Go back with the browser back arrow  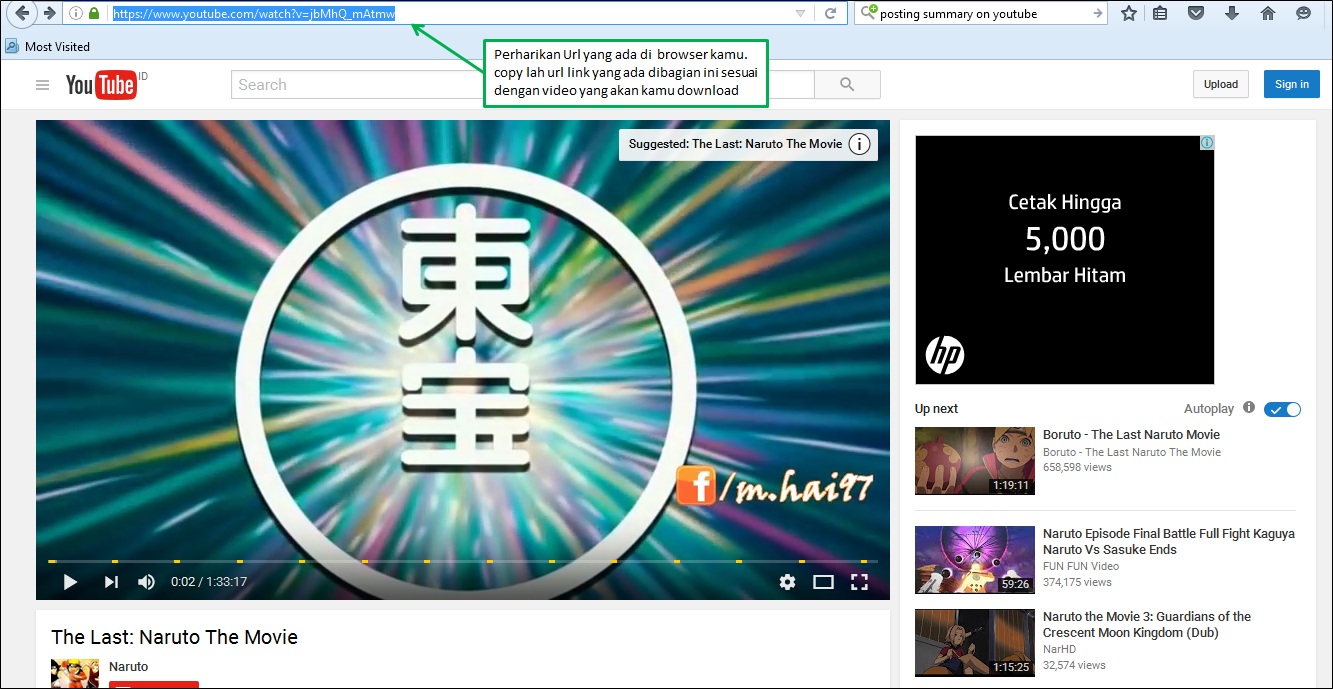click(20, 13)
